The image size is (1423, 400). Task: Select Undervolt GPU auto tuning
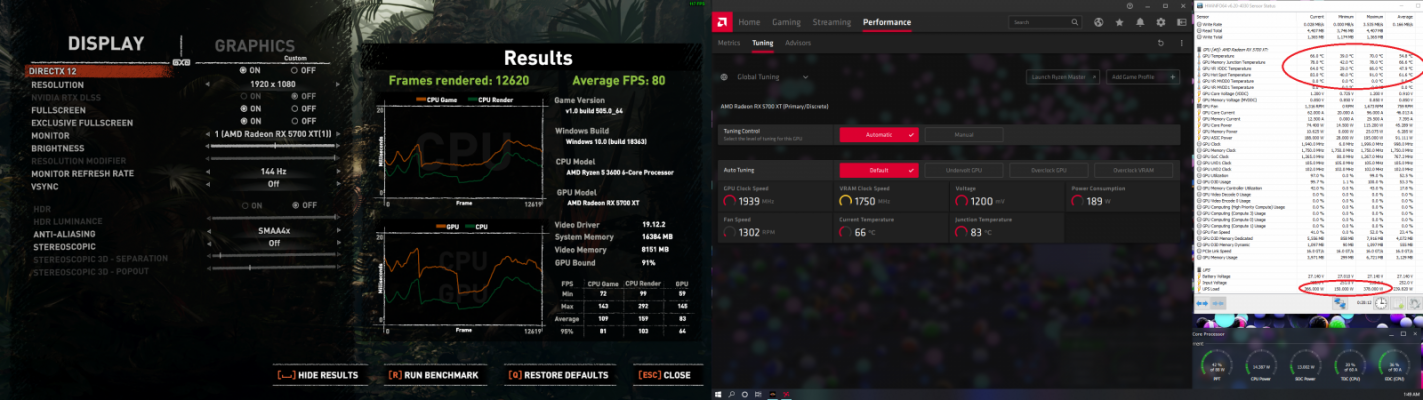click(x=963, y=170)
